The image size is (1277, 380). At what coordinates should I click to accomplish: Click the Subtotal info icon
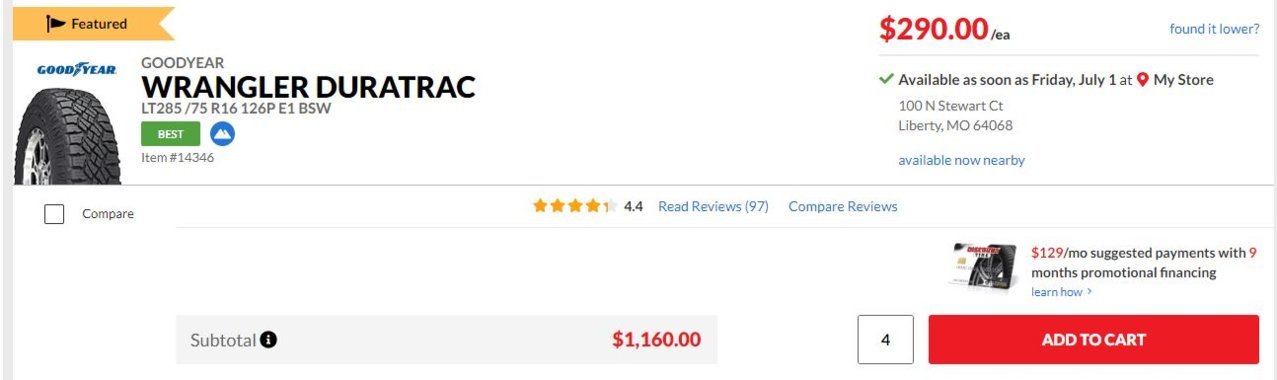tap(268, 340)
